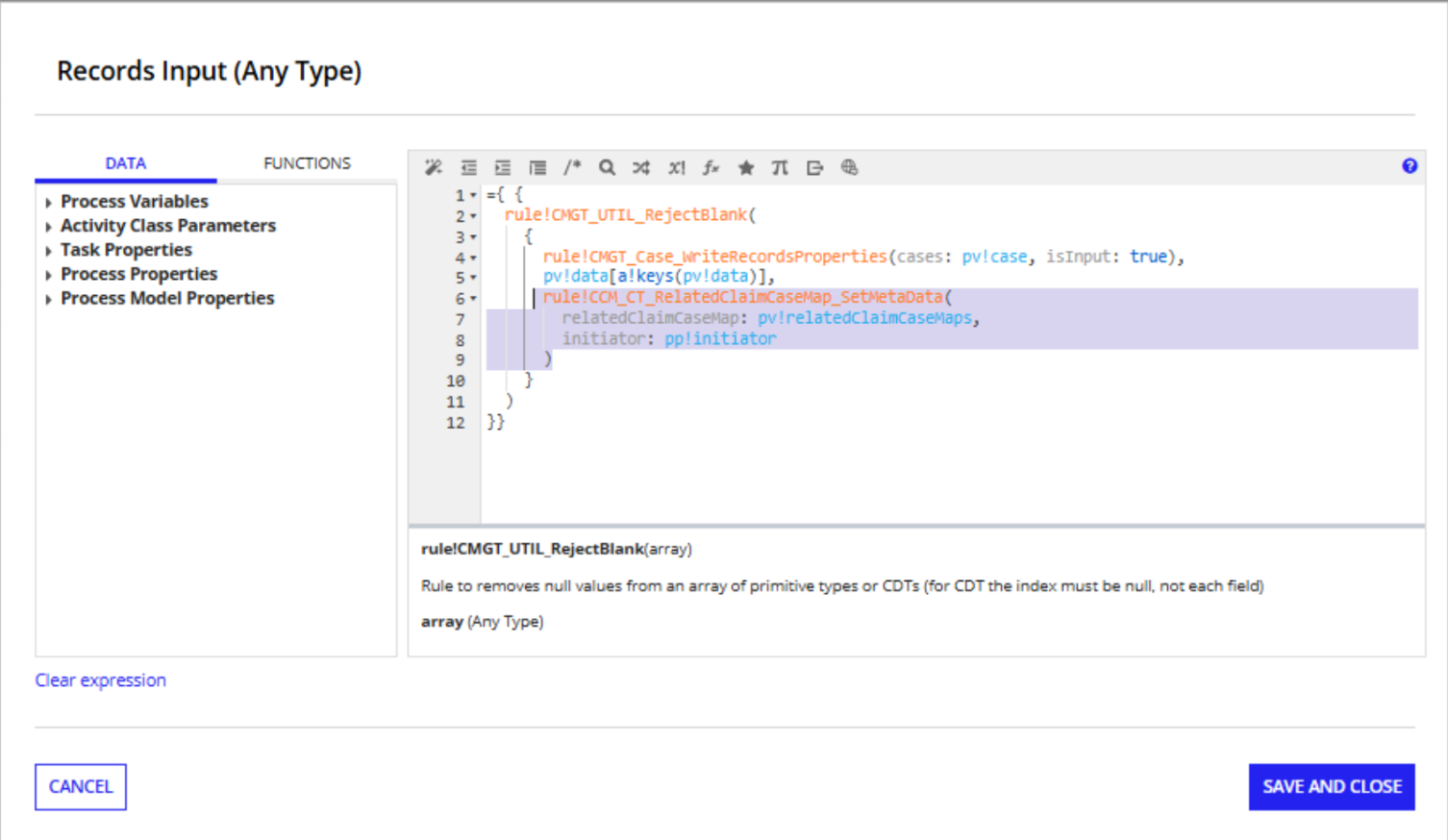Open search with the magnifier icon

tap(607, 167)
